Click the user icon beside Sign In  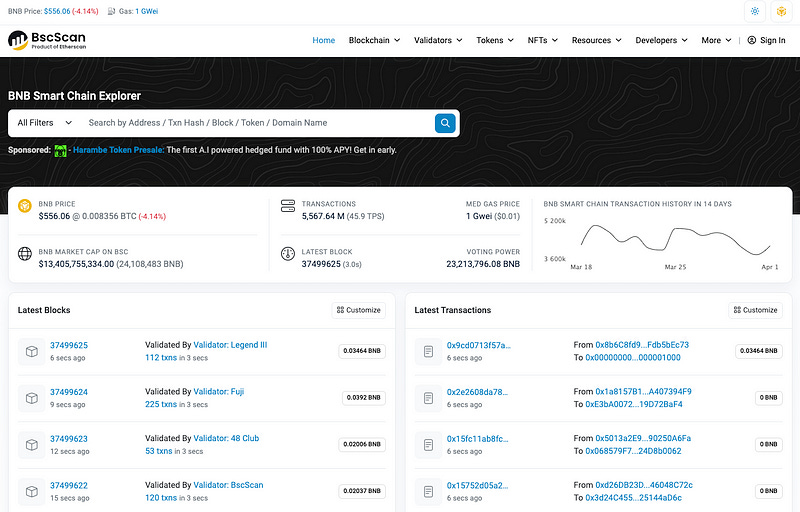752,40
